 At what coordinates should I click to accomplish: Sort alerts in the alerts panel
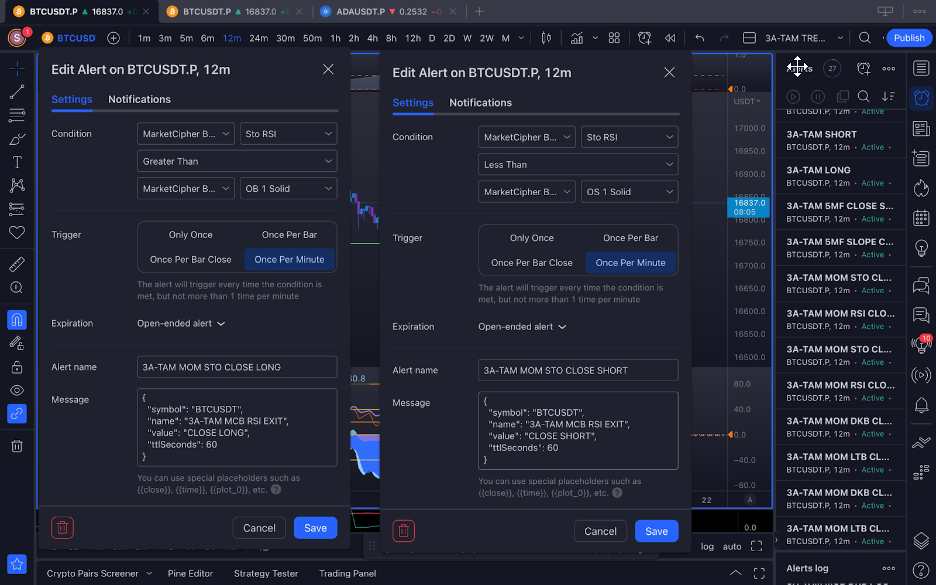click(888, 97)
